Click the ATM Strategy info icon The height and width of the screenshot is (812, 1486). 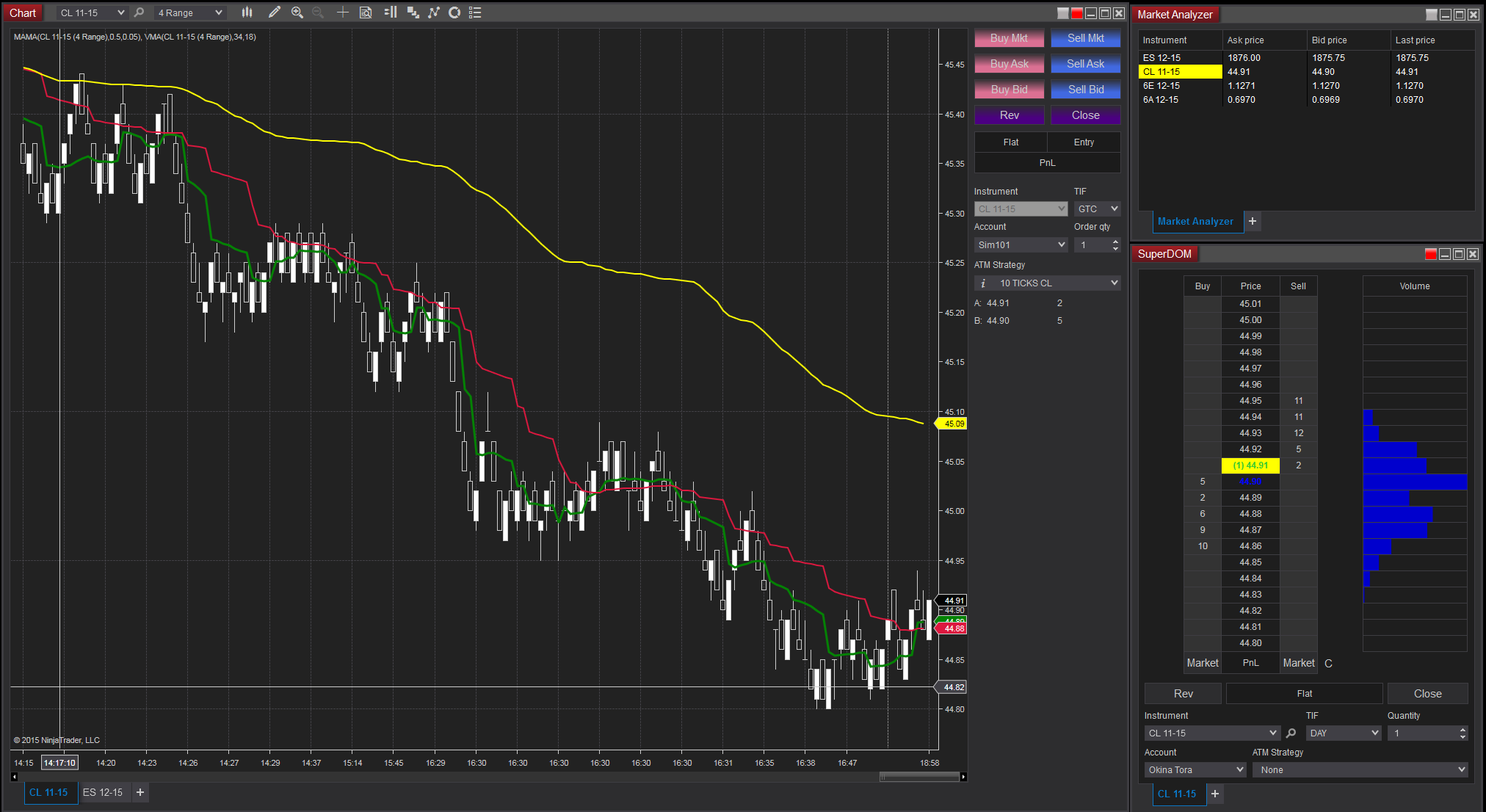pos(983,283)
